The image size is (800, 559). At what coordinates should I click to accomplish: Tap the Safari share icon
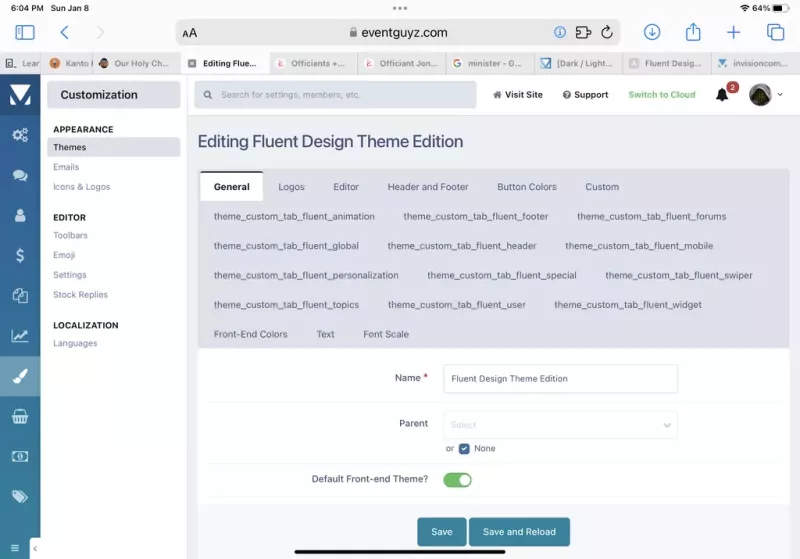click(x=693, y=32)
